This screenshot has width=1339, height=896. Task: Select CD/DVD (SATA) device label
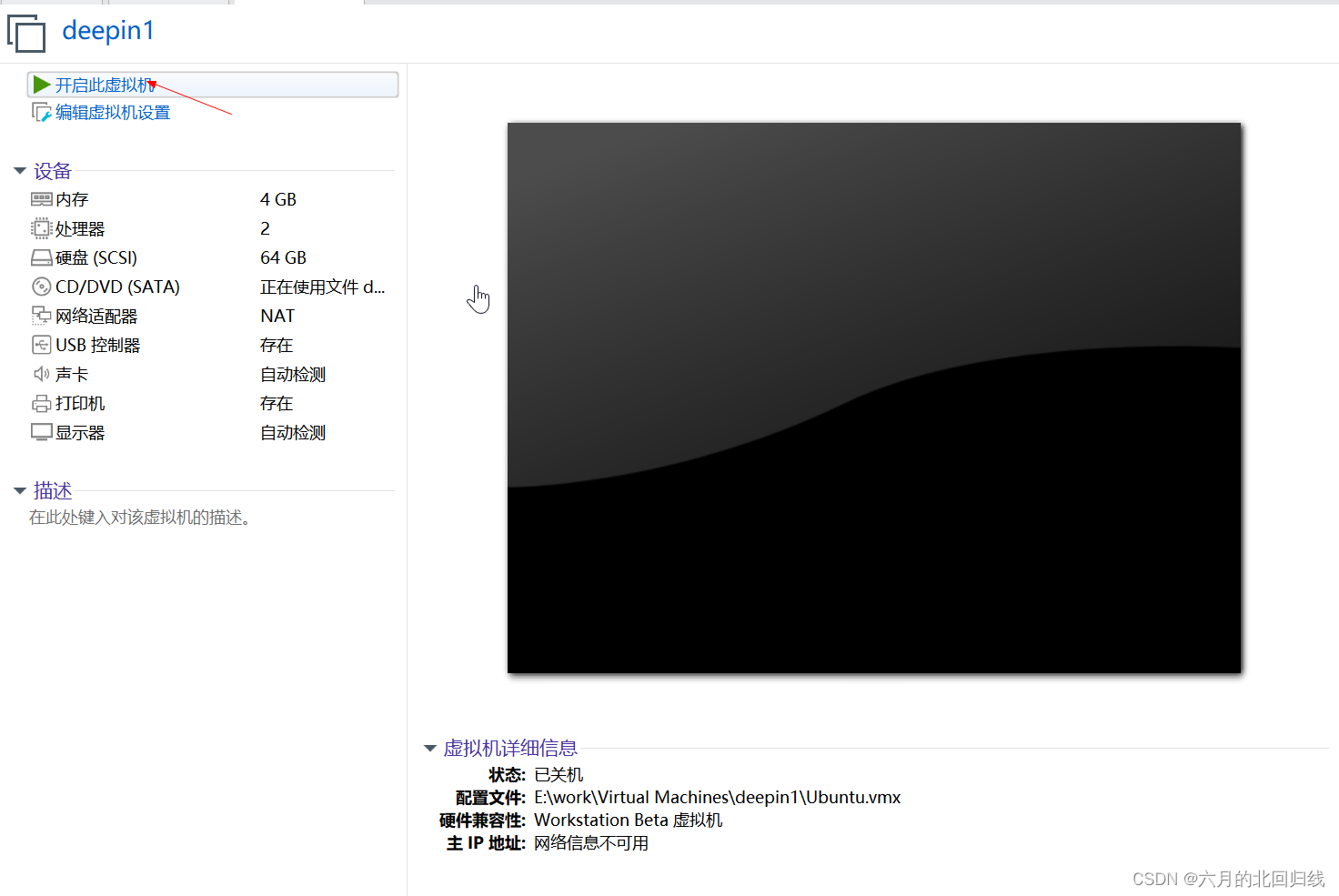click(x=117, y=287)
